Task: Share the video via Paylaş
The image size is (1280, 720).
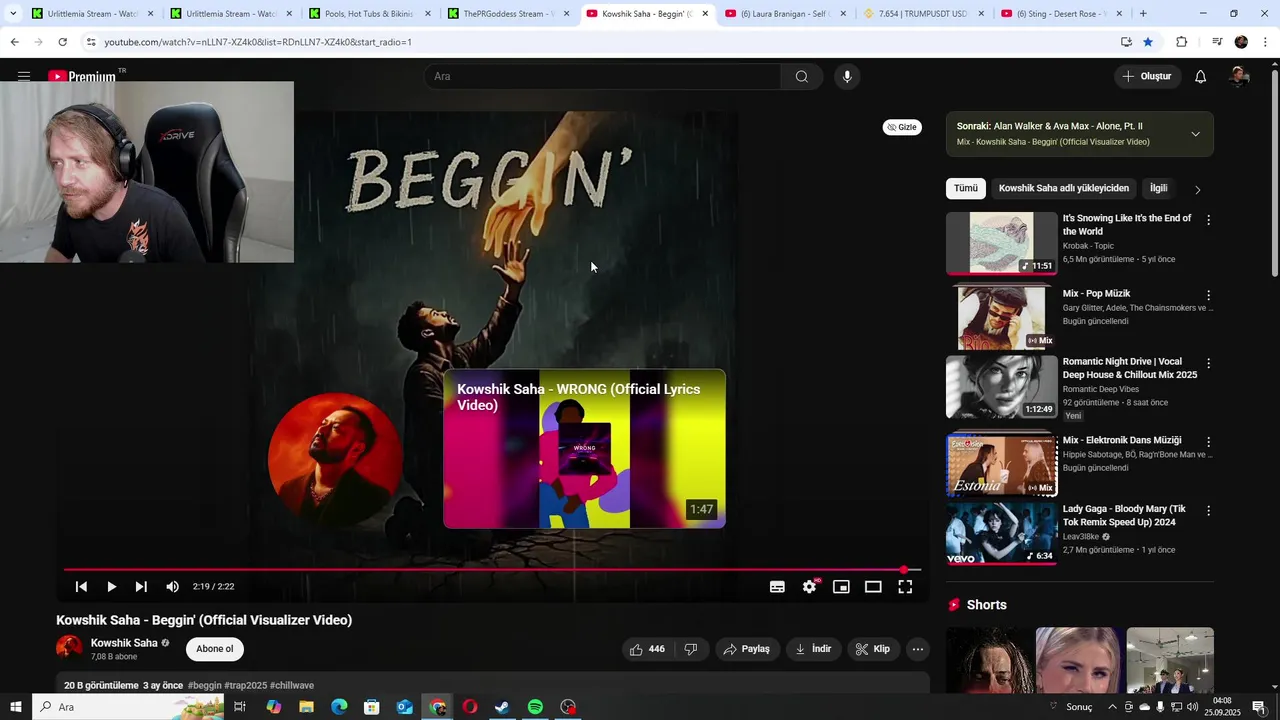Action: (x=748, y=649)
